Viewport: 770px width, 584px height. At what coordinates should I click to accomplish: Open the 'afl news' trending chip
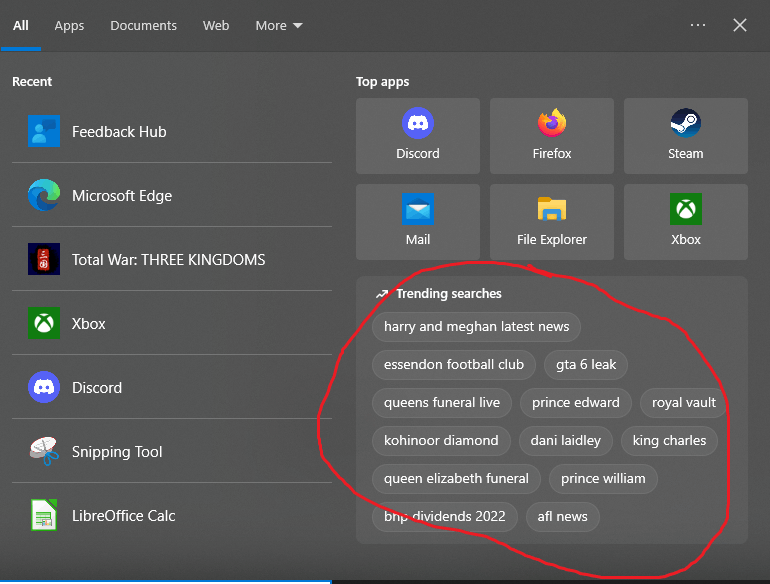coord(562,517)
